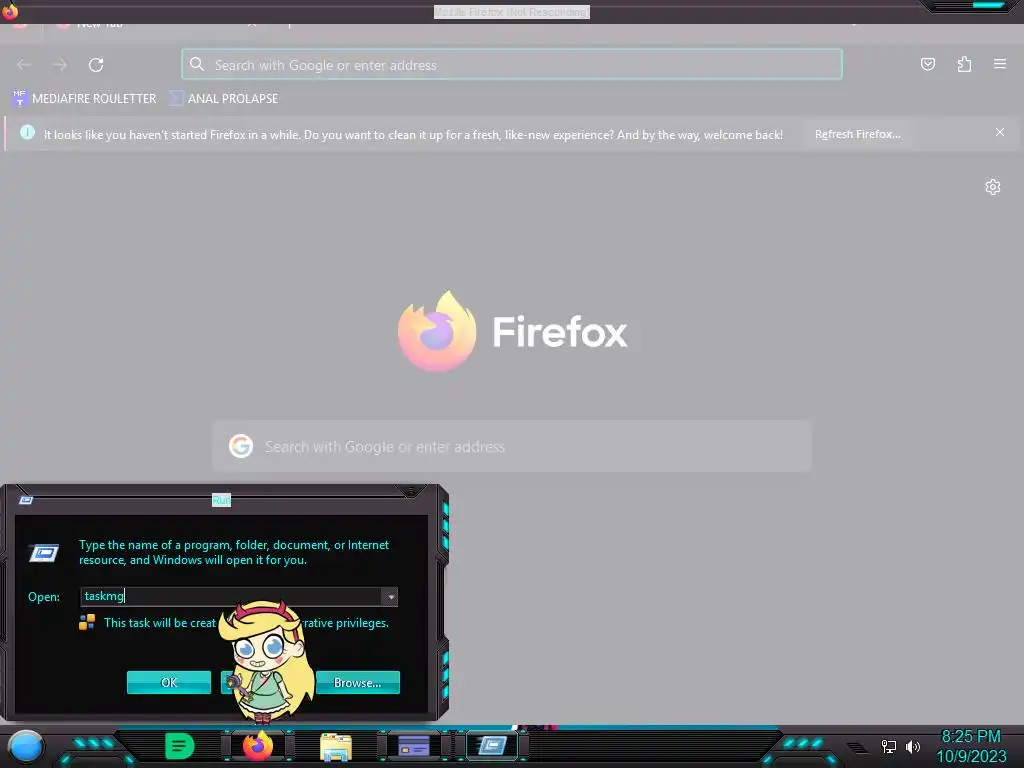Viewport: 1024px width, 768px height.
Task: Click the admin shield icon in Run dialog
Action: coord(87,622)
